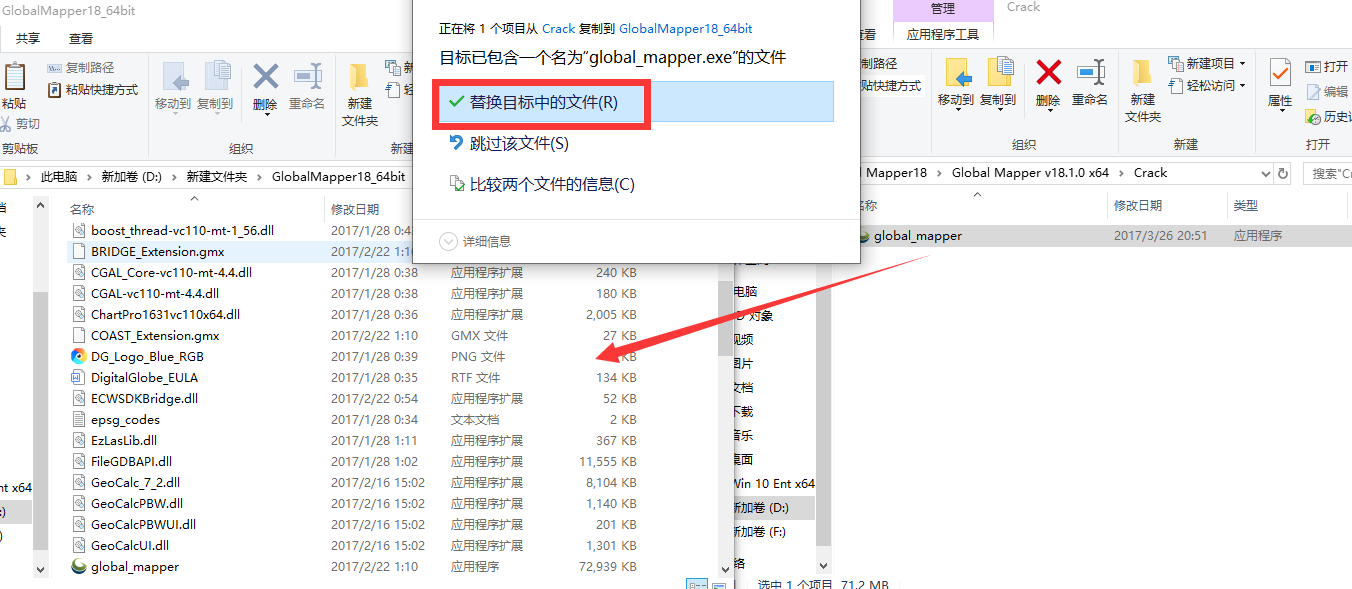Select DG_Logo_Blue_RGB PNG file
1352x589 pixels.
coord(147,357)
